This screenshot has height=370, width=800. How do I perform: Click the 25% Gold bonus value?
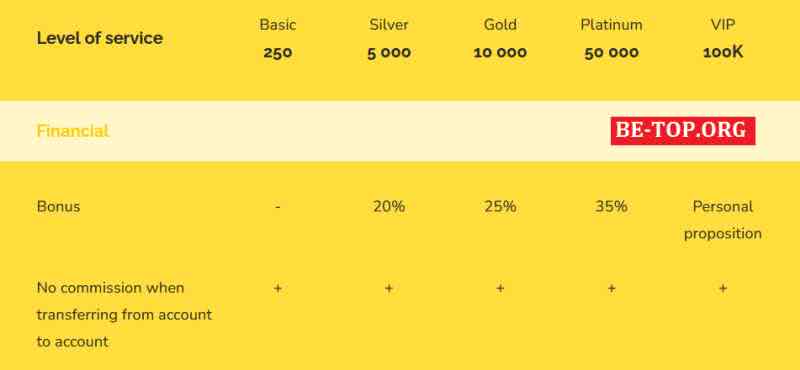(x=500, y=207)
